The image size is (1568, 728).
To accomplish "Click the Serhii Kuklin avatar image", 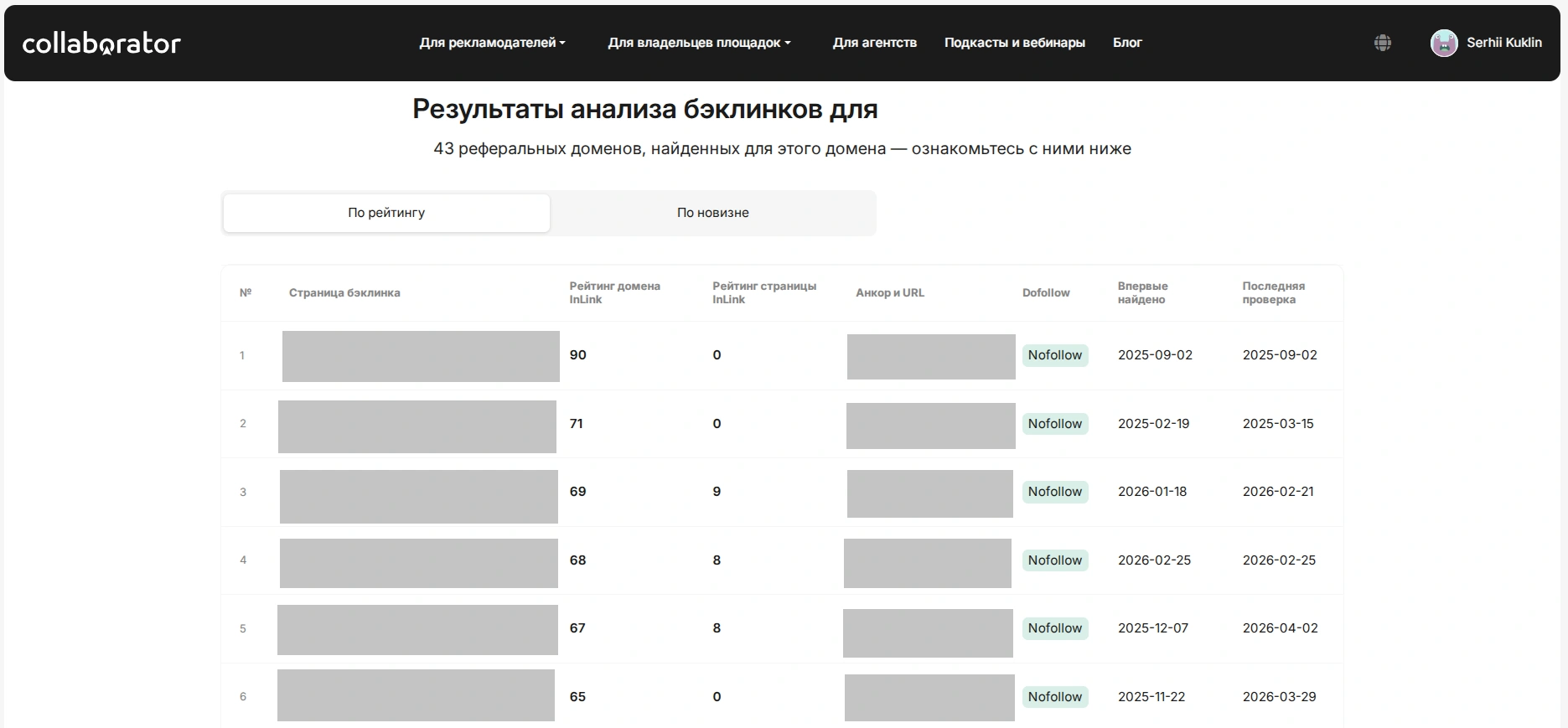I will coord(1444,43).
